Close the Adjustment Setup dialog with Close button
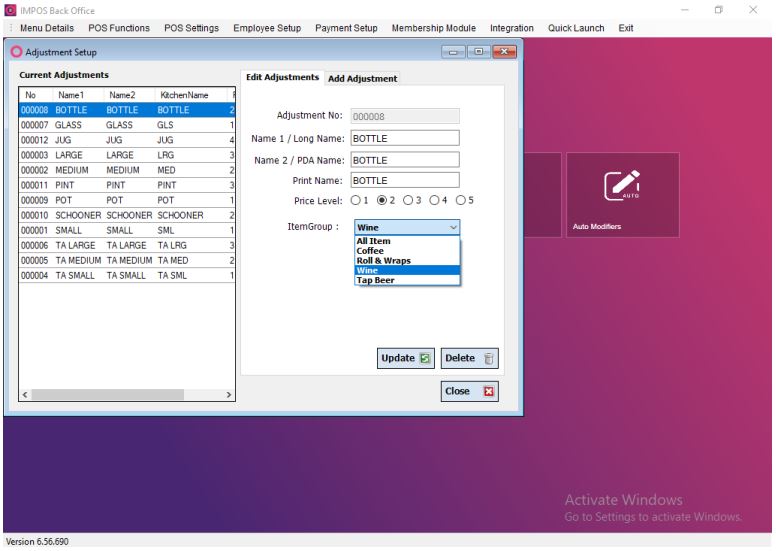Screen dimensions: 776x551 tap(469, 391)
